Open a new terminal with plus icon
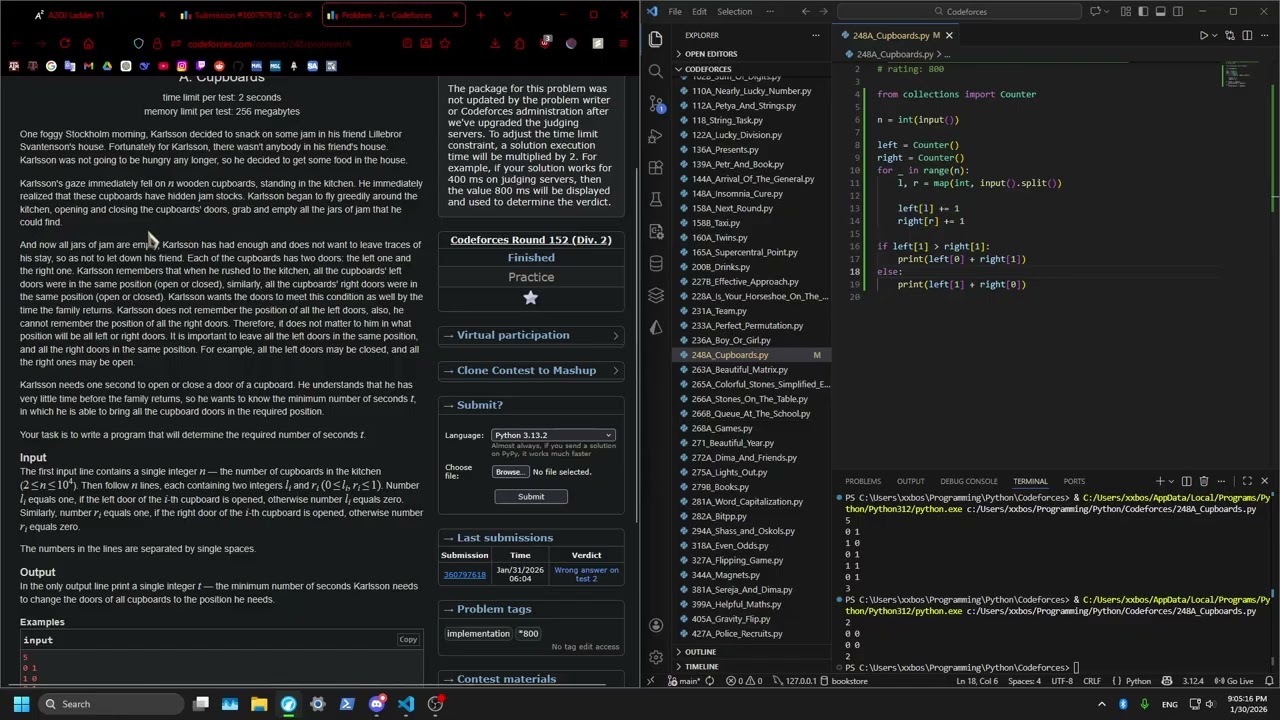 [1160, 481]
